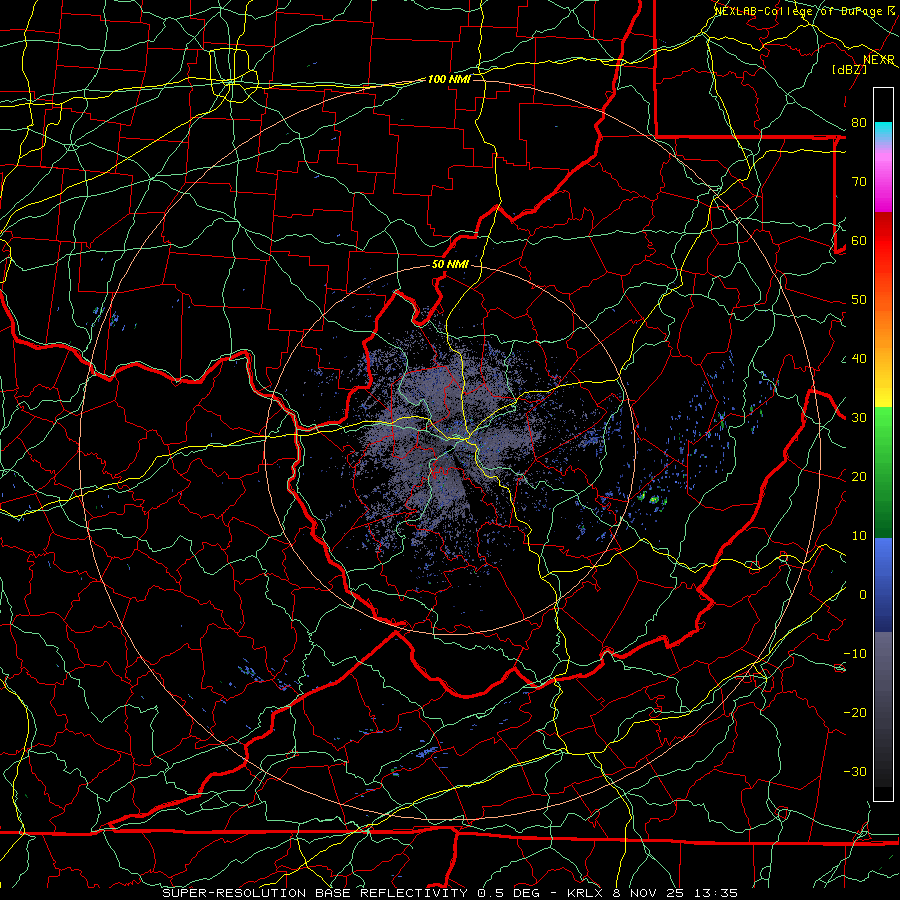This screenshot has height=900, width=900.
Task: Click the "8 NOV 25 13:35" timestamp
Action: pos(675,893)
